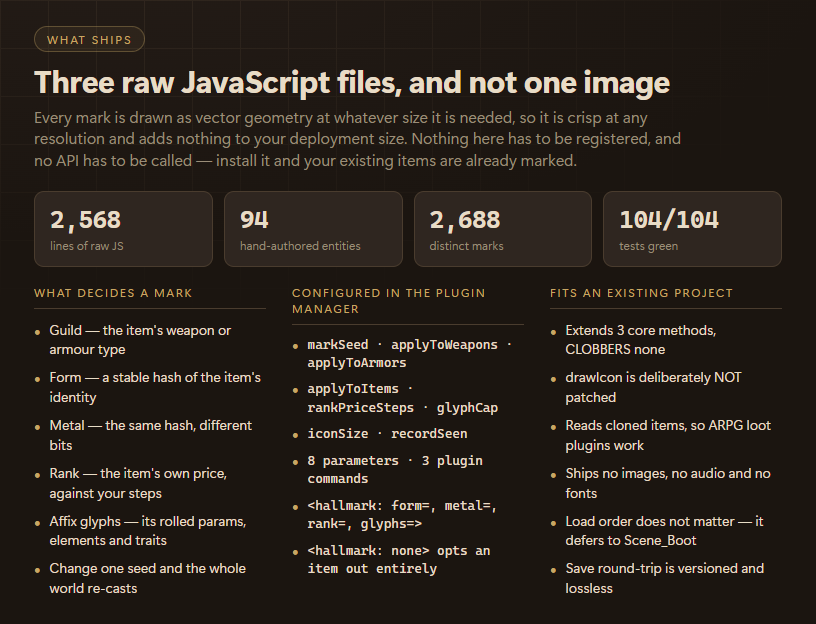
Task: Select the '2,568 lines of raw JS' card
Action: pyautogui.click(x=123, y=229)
